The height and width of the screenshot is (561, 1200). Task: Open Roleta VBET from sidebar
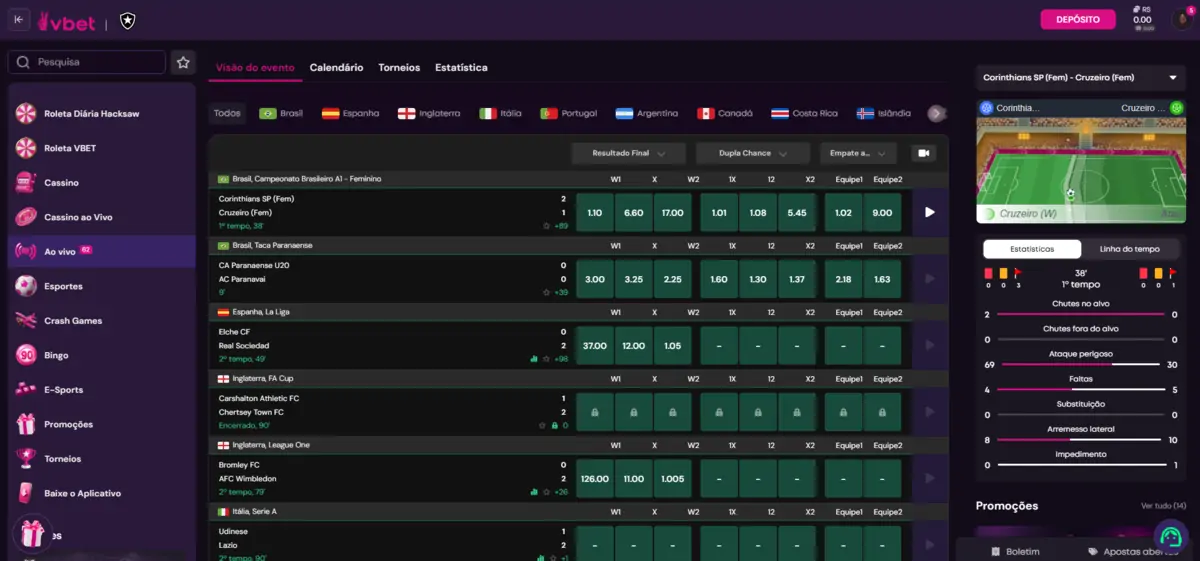[100, 148]
